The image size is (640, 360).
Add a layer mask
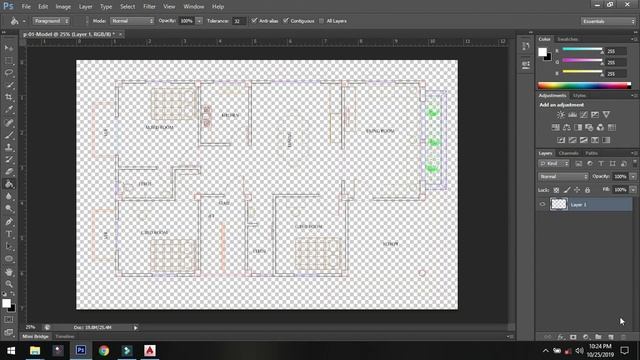[x=573, y=337]
